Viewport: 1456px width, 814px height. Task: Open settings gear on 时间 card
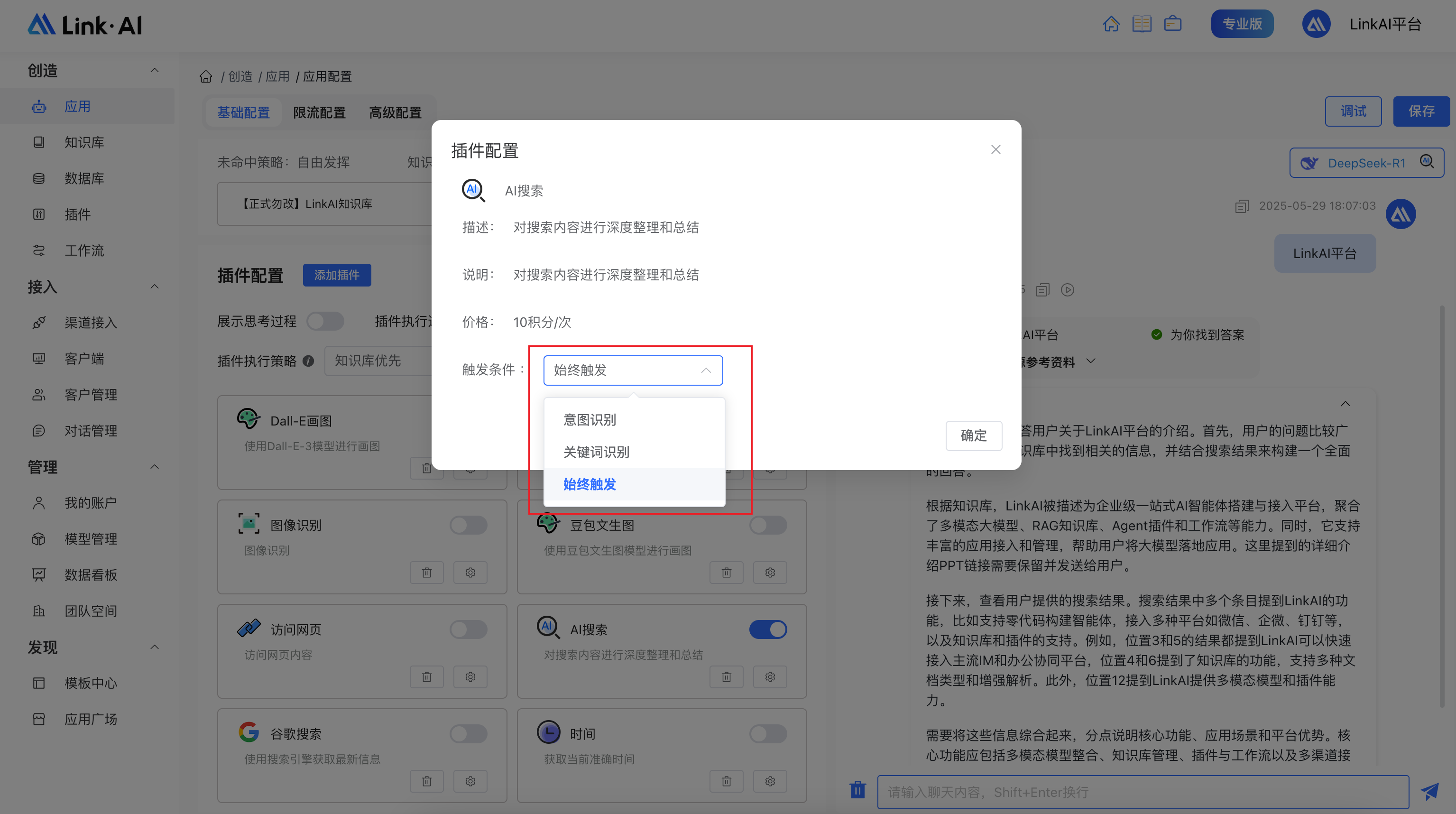[770, 781]
